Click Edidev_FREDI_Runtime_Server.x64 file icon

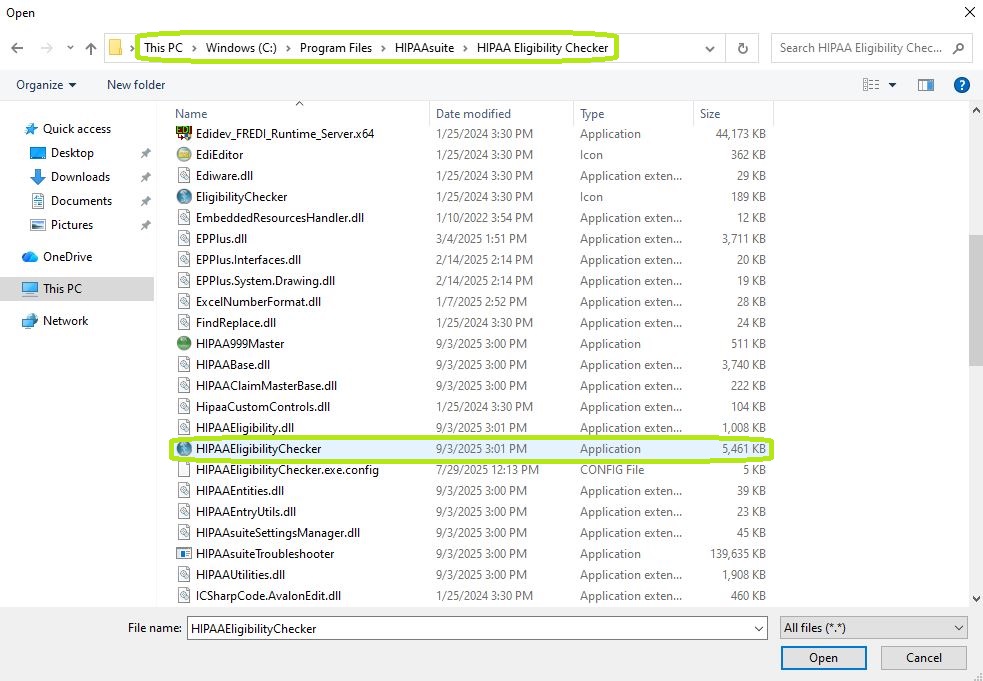[184, 134]
